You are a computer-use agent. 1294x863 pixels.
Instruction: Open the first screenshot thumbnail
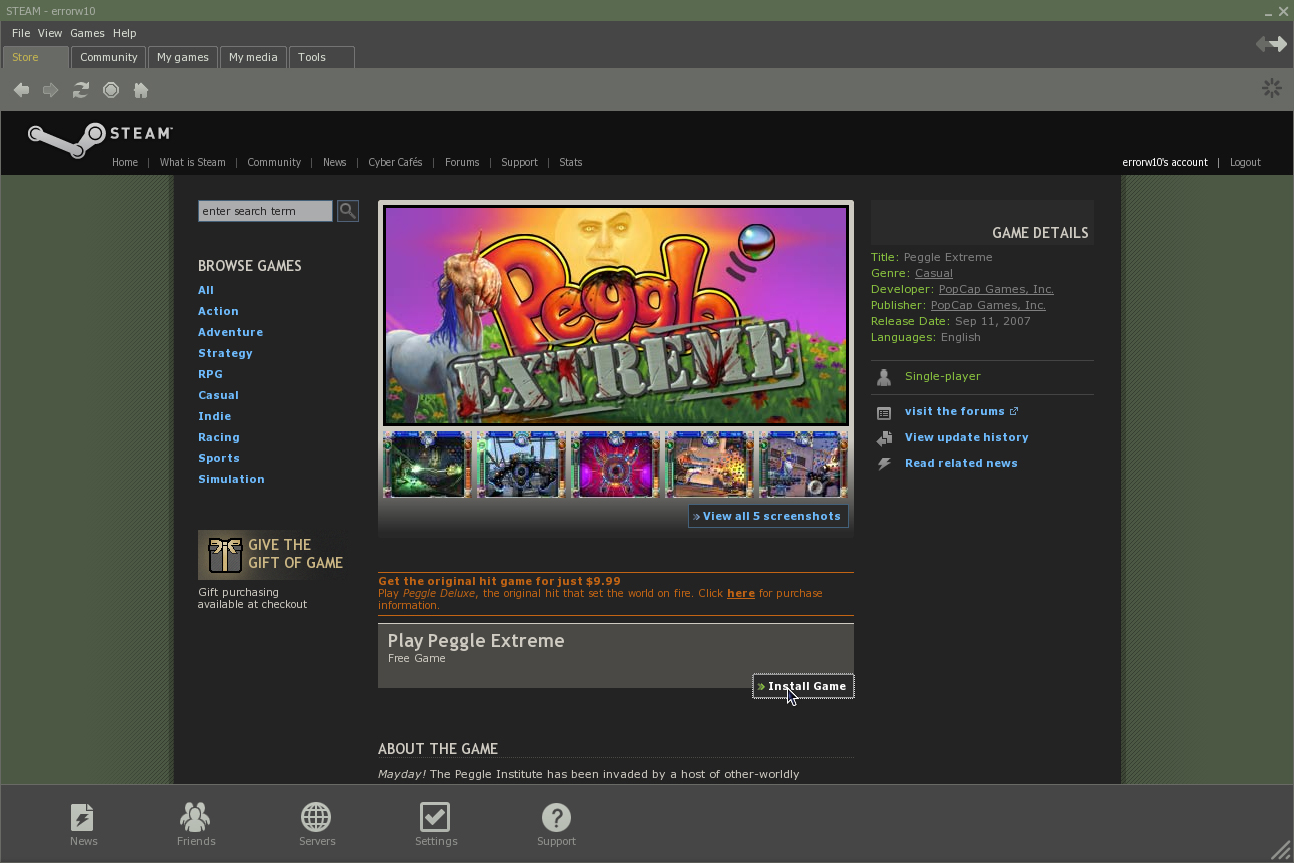[427, 464]
